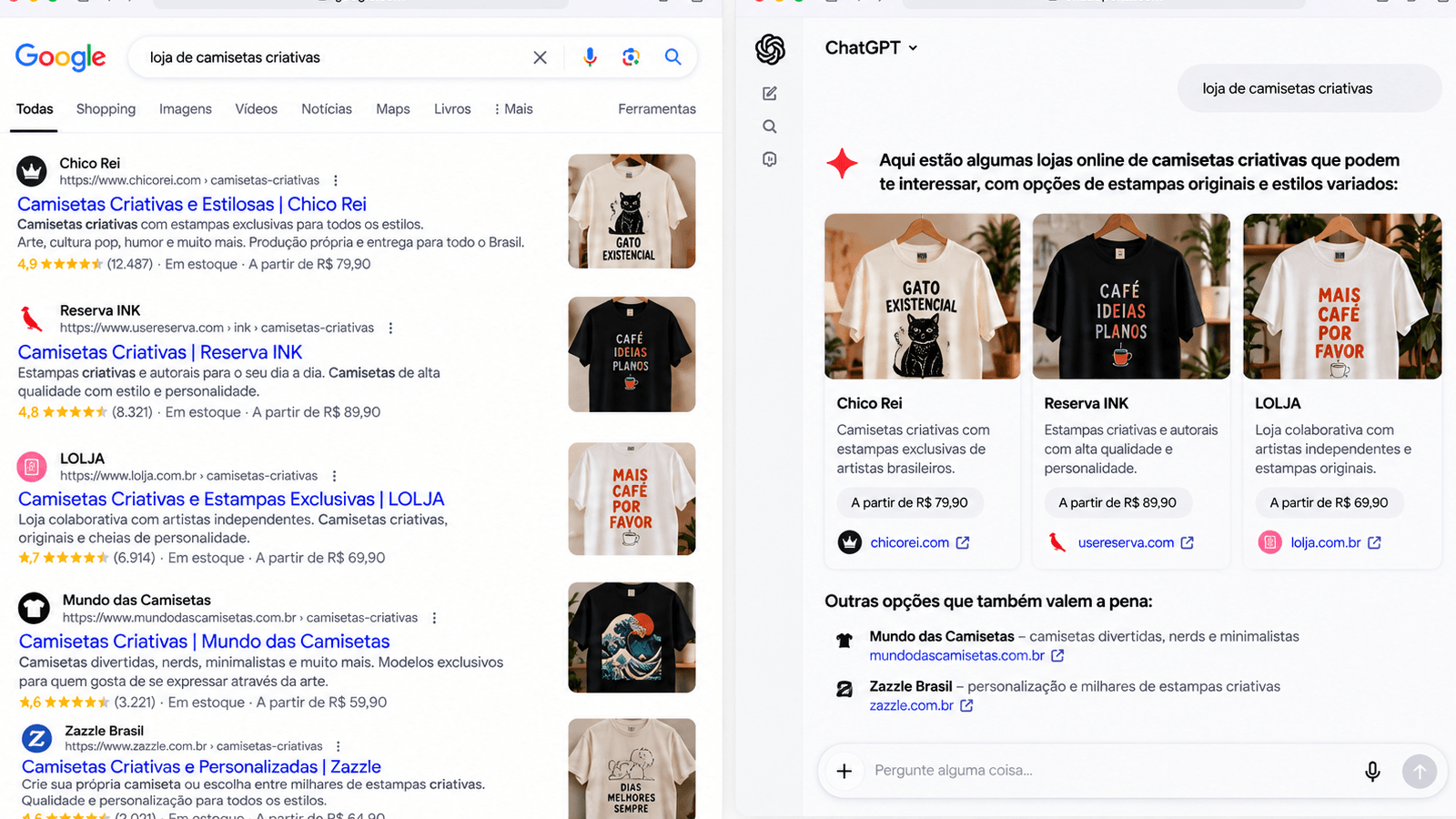Click the Google search magnifier button
The width and height of the screenshot is (1456, 819).
click(x=672, y=56)
